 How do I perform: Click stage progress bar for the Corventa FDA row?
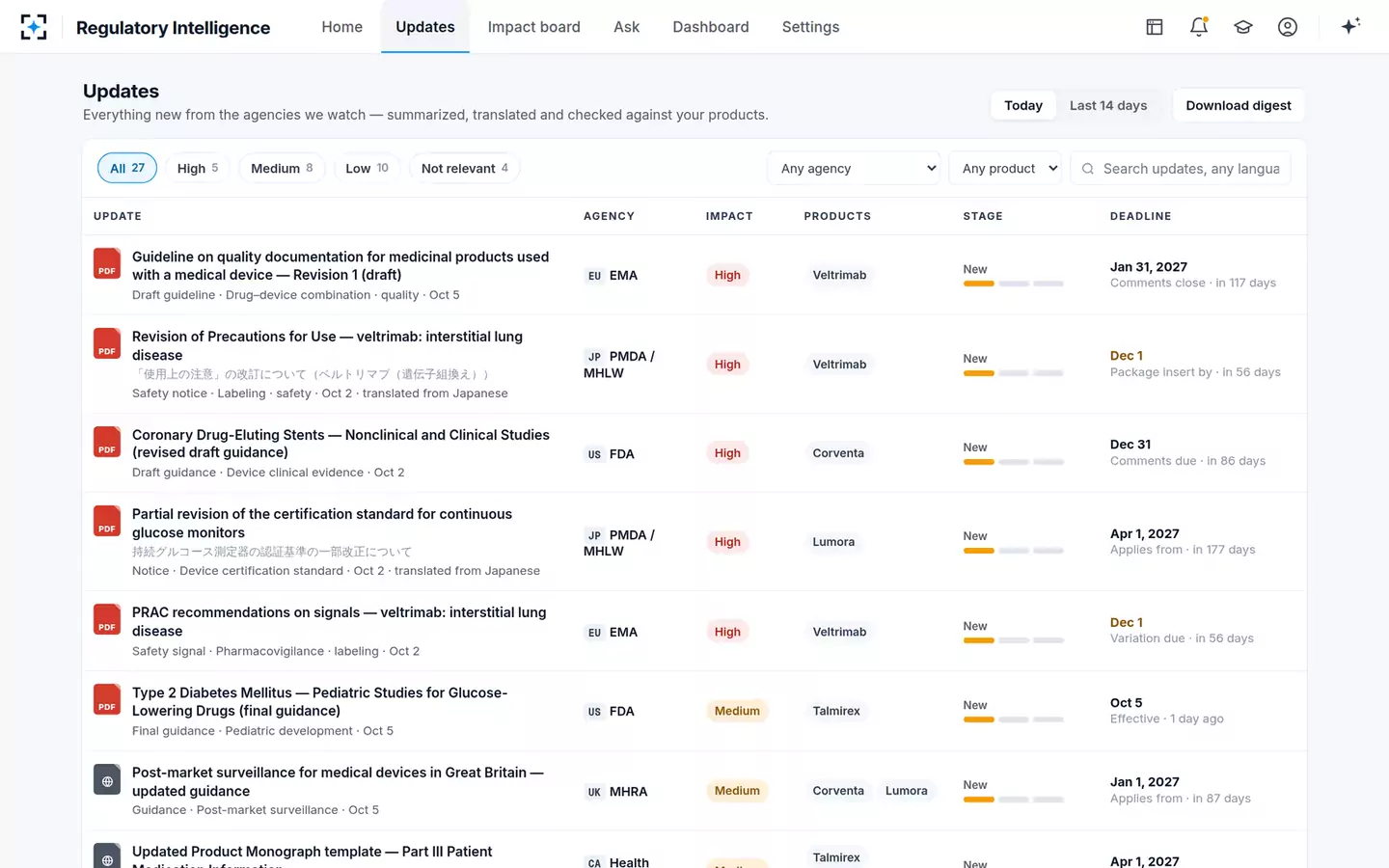[x=1013, y=462]
